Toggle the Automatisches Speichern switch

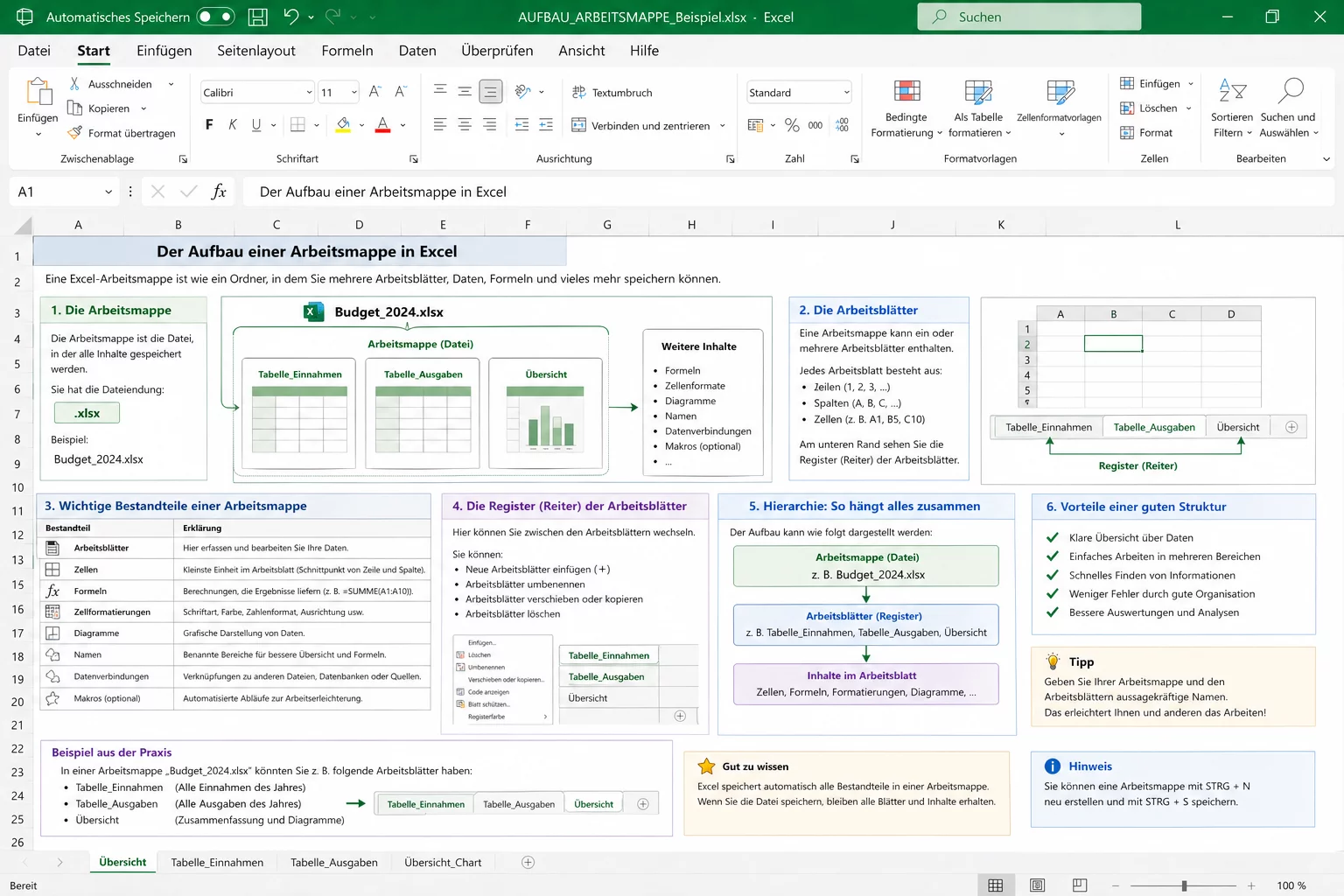[x=215, y=17]
